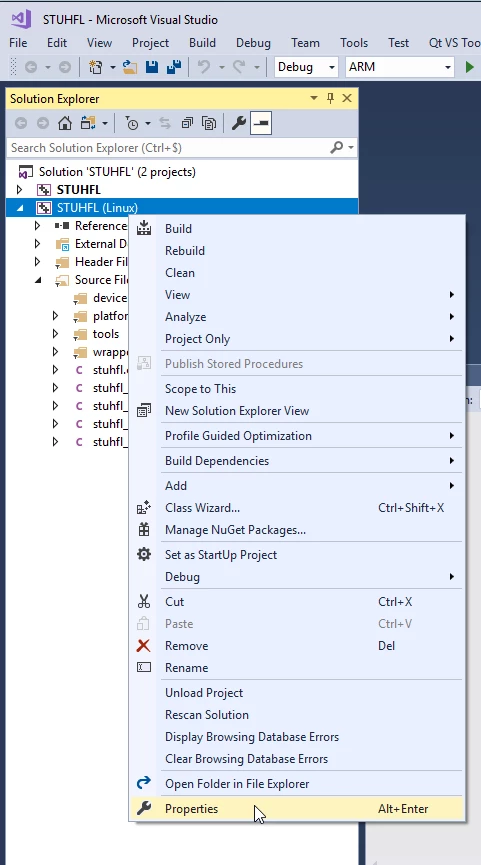This screenshot has width=481, height=865.
Task: Click the Open File toolbar icon
Action: [x=130, y=67]
